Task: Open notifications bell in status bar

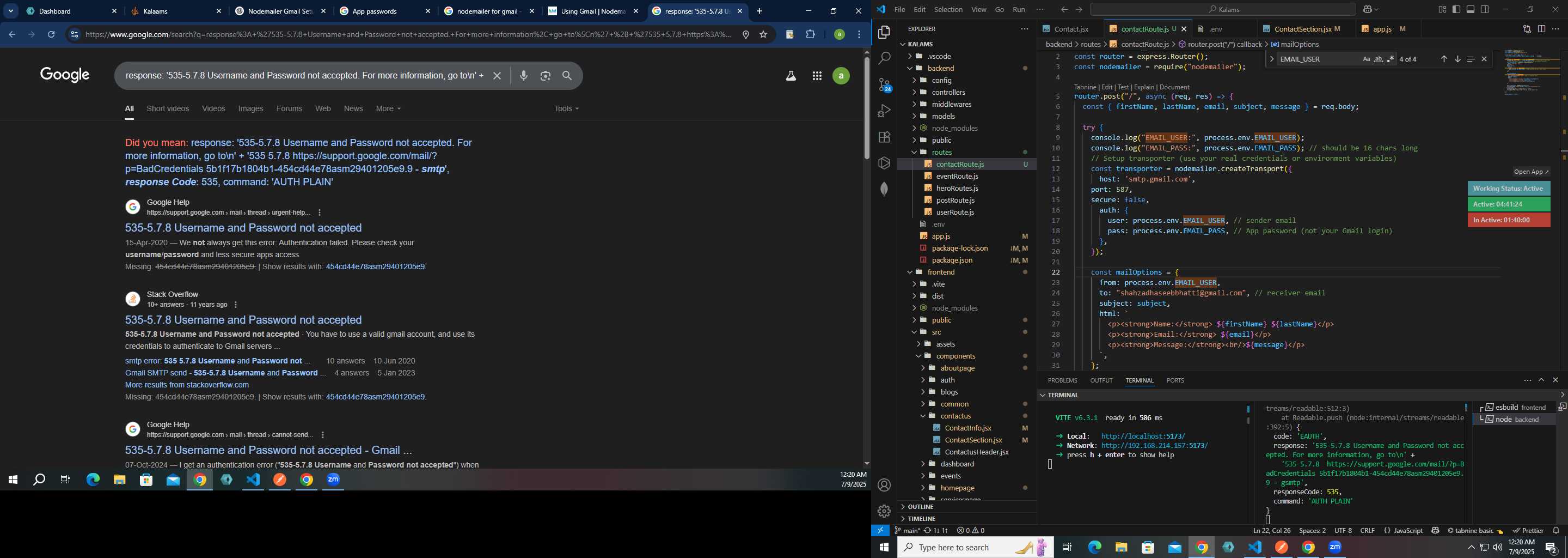Action: tap(1556, 531)
